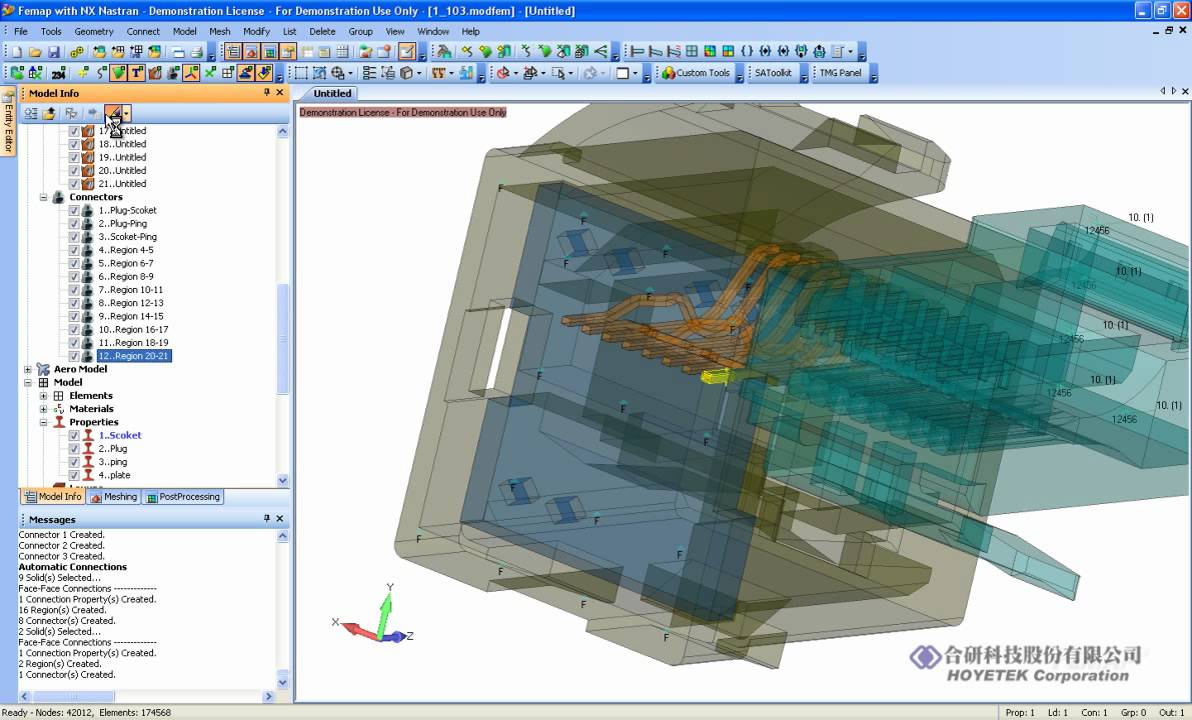
Task: Click the white color swatch in toolbar
Action: click(x=623, y=73)
